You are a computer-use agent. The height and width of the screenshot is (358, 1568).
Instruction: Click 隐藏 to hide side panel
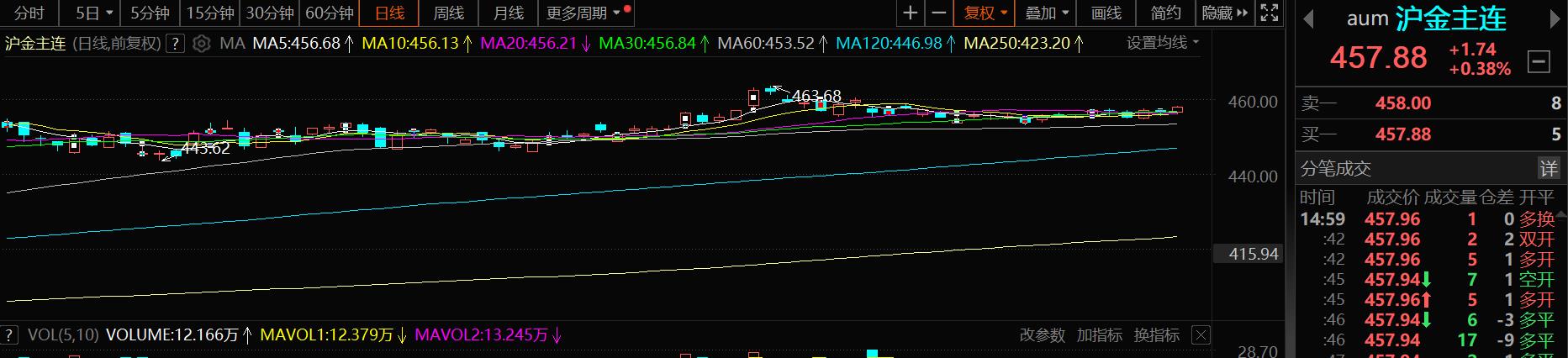pyautogui.click(x=1225, y=13)
